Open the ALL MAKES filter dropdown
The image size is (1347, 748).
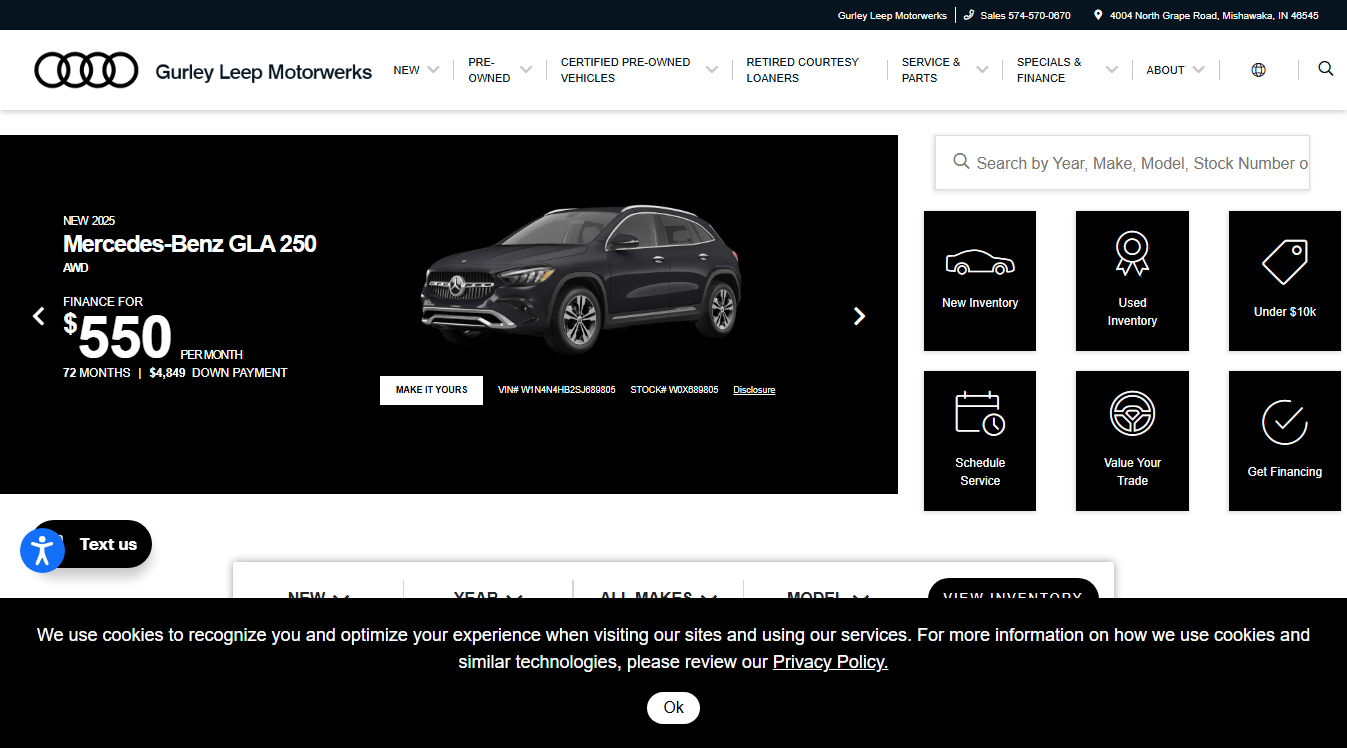[x=658, y=597]
